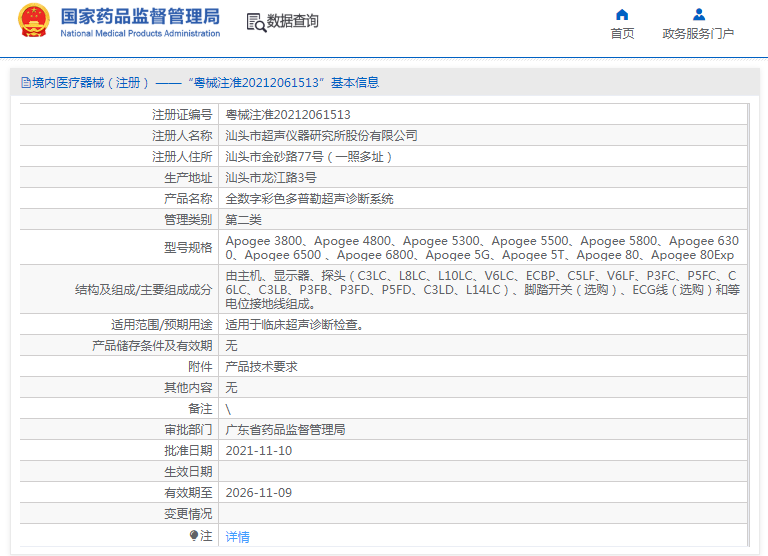The height and width of the screenshot is (556, 768).
Task: Click the 其他内容 row label
Action: click(x=188, y=388)
